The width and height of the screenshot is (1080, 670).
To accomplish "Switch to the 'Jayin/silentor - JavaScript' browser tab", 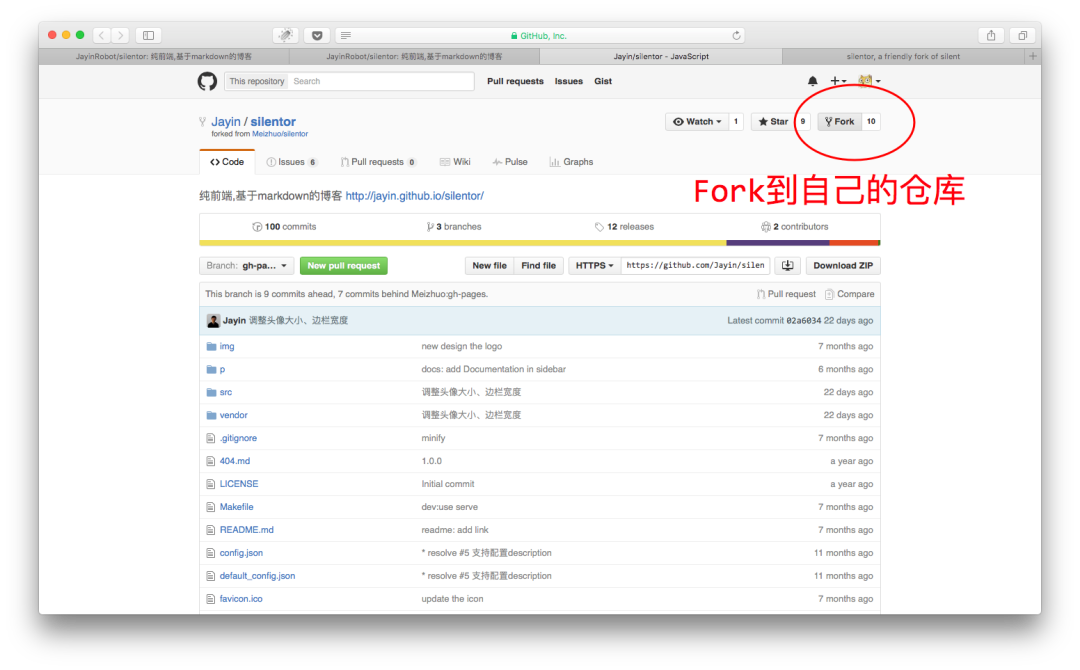I will tap(661, 56).
